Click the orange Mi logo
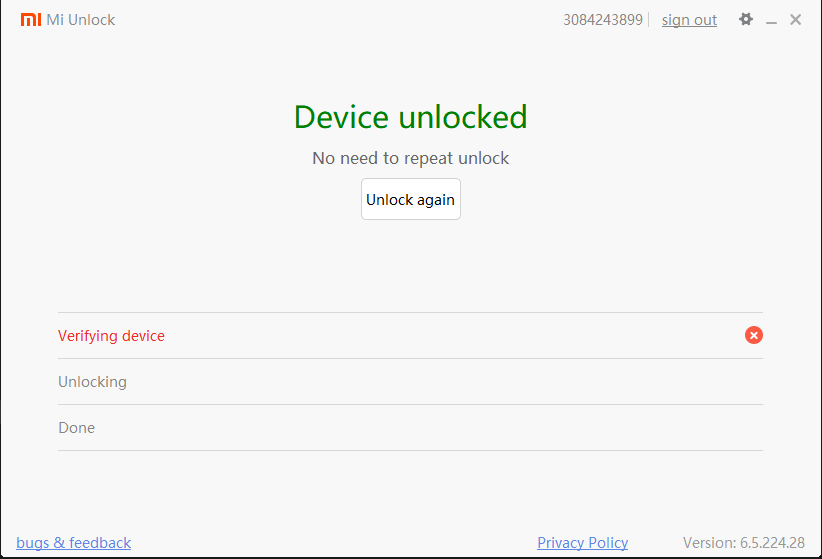This screenshot has height=559, width=822. point(31,19)
